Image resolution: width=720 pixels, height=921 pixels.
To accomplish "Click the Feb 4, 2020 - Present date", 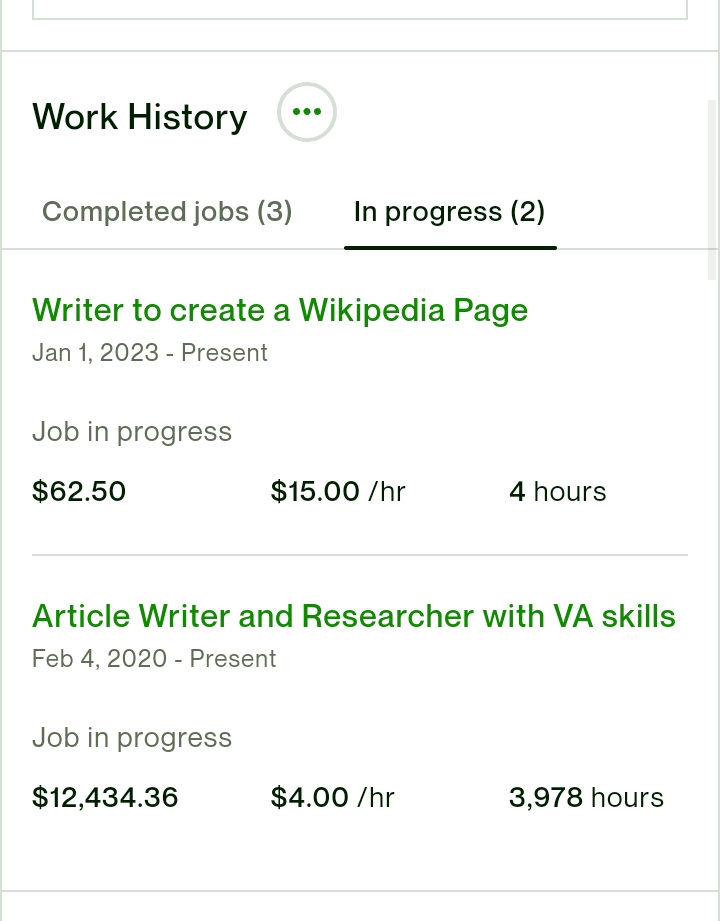I will [154, 659].
